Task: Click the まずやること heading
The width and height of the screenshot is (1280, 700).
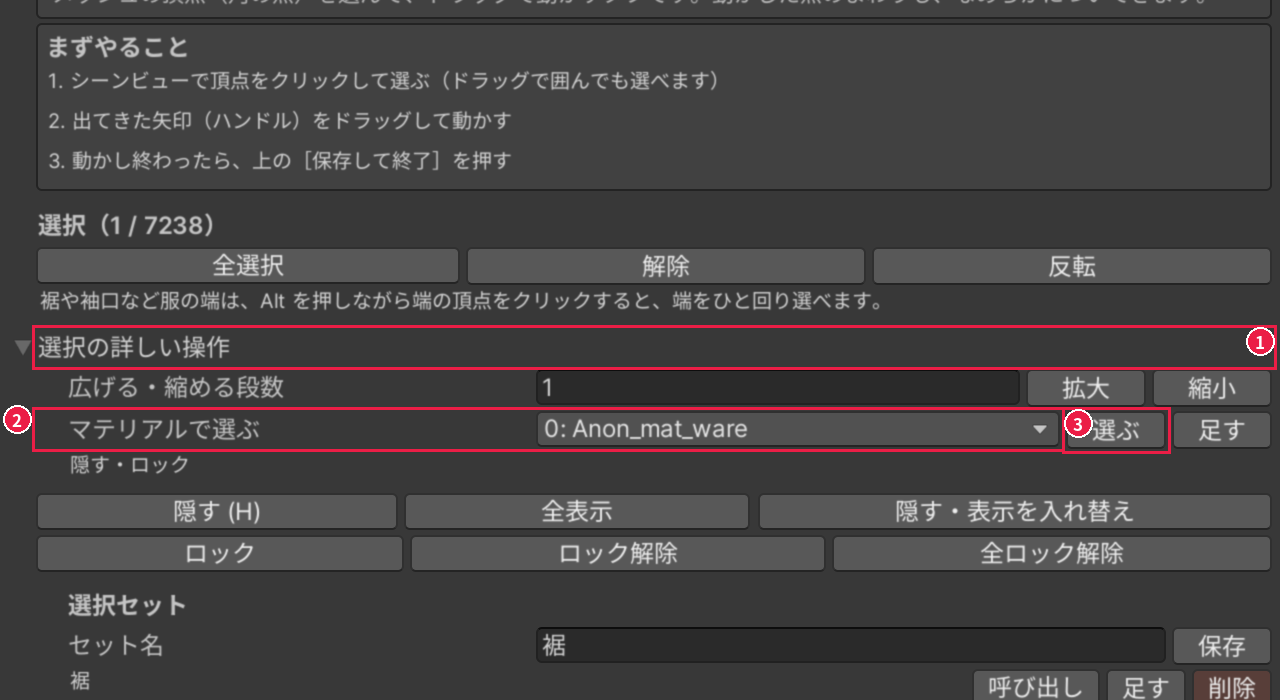Action: tap(118, 47)
